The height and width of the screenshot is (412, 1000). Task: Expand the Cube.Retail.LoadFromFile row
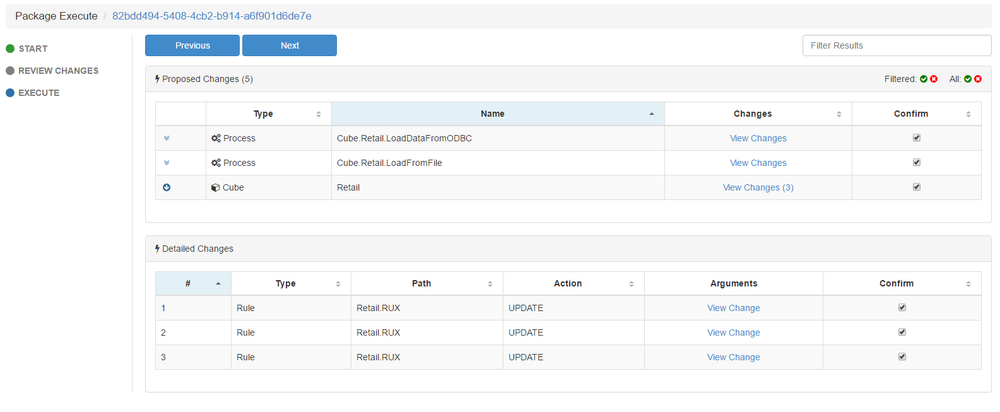point(167,163)
